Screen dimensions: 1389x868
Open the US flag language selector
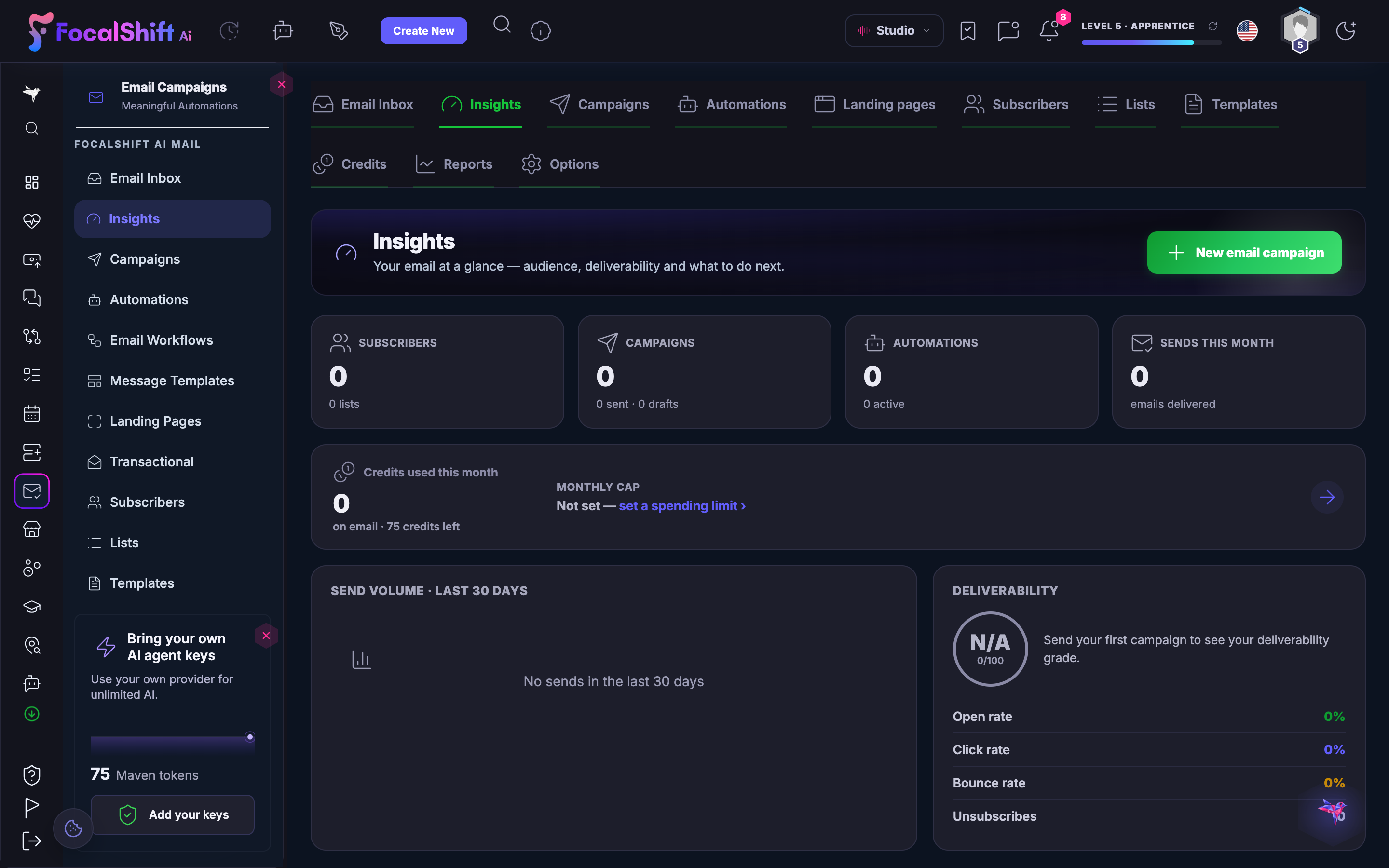click(1247, 30)
